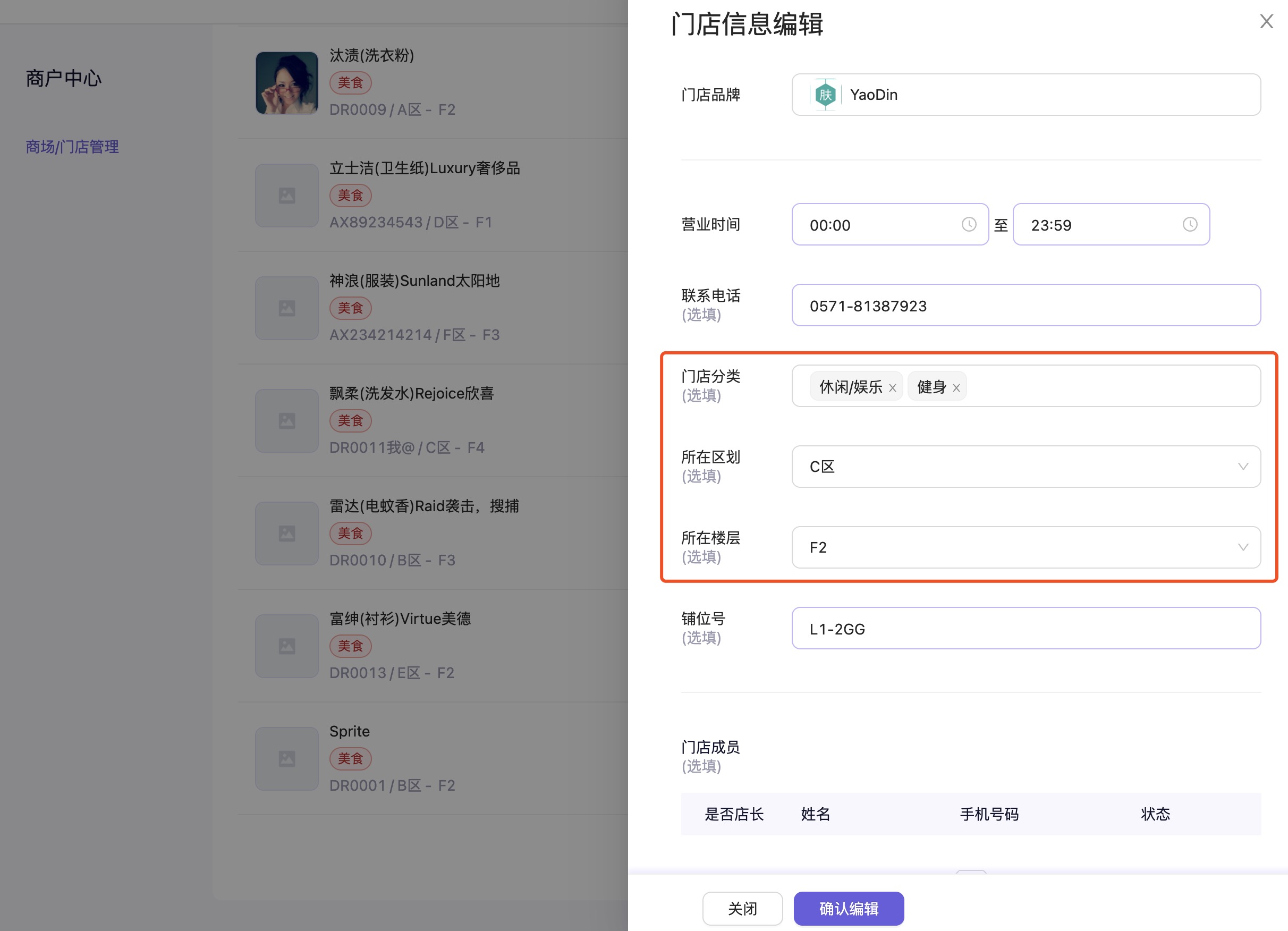Click the YaoDin brand logo icon
1288x931 pixels.
(x=825, y=95)
